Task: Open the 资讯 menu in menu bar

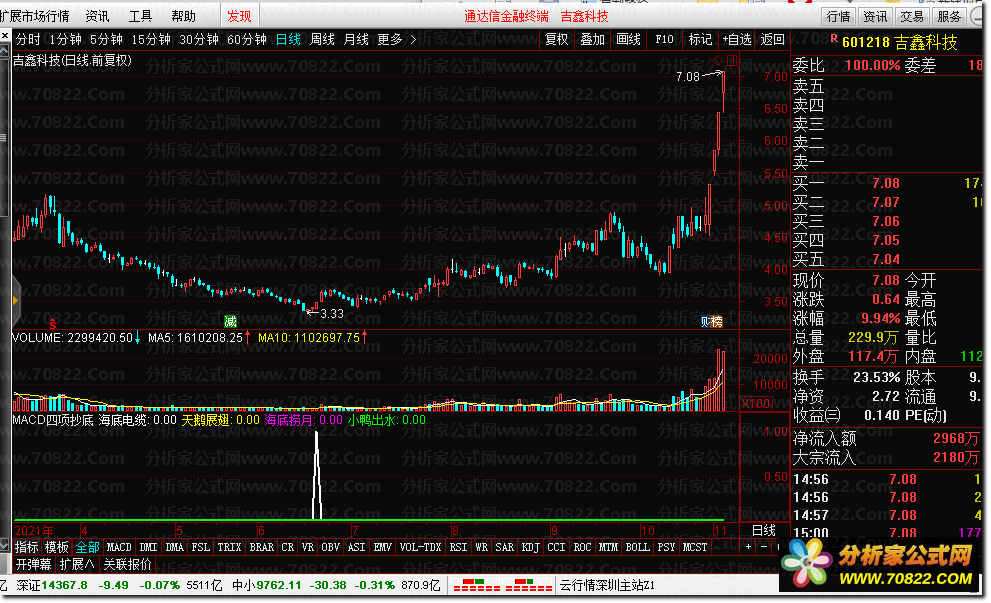Action: [x=97, y=16]
